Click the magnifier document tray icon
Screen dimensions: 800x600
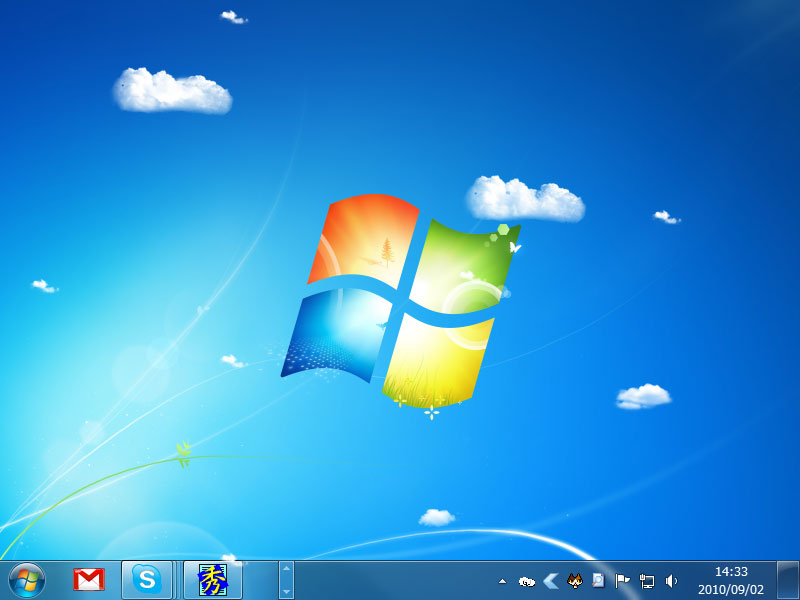click(598, 580)
